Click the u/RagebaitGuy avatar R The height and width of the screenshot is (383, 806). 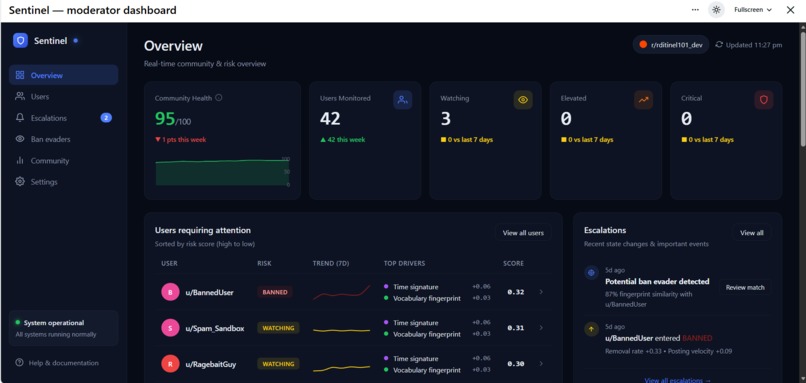tap(170, 364)
